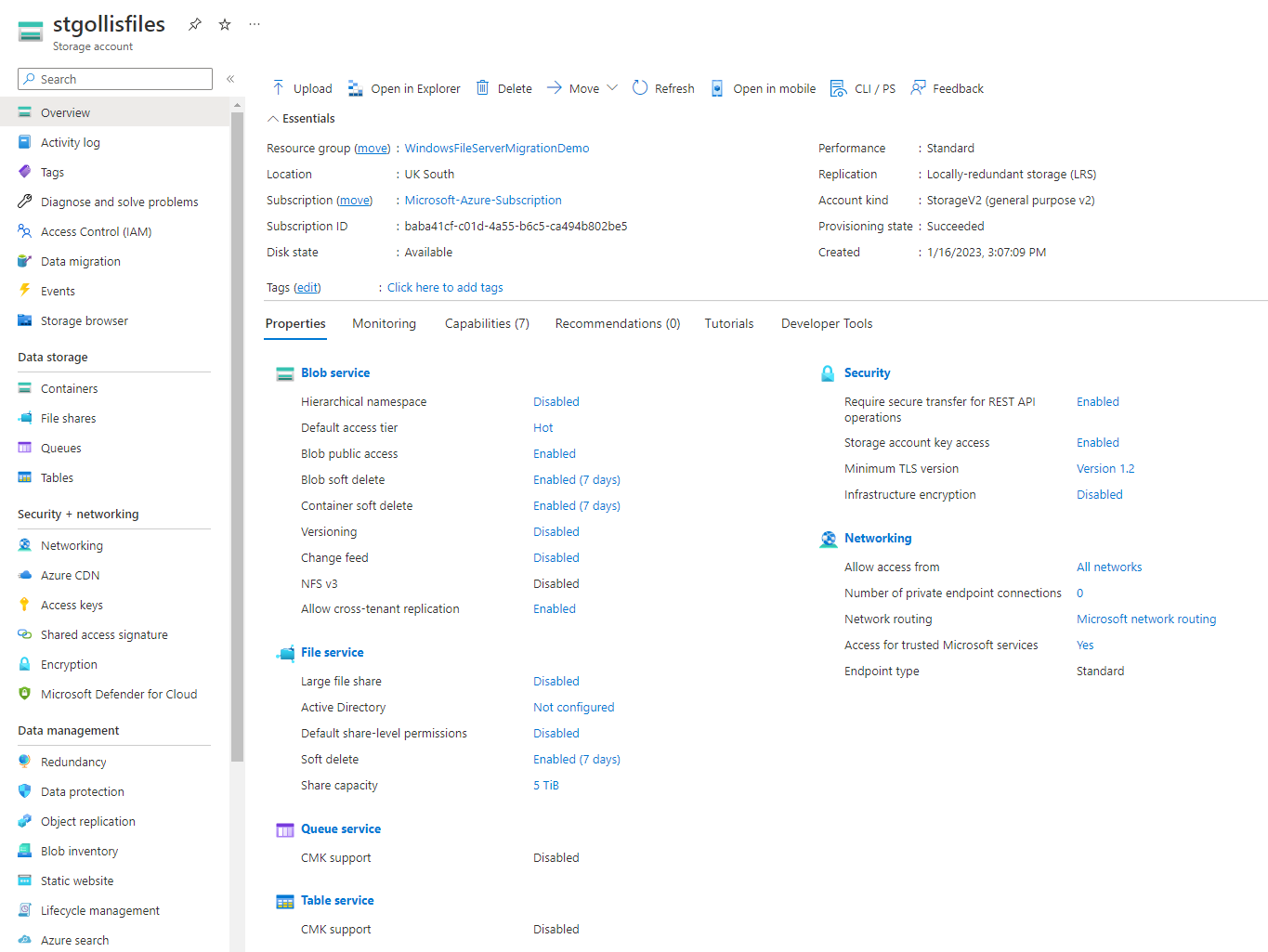The image size is (1268, 952).
Task: Open Diagnose and solve problems
Action: (120, 202)
